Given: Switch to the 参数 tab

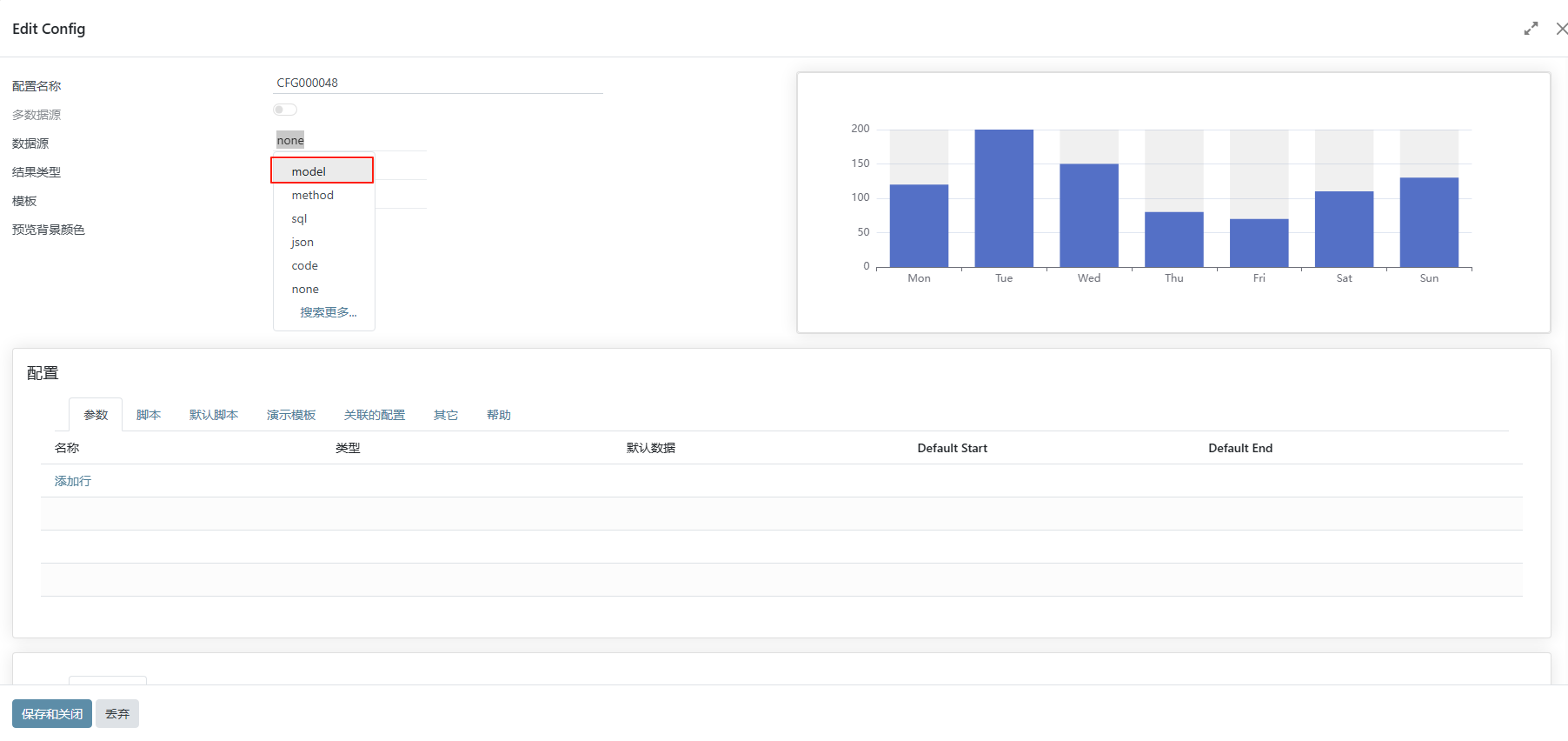Looking at the screenshot, I should 96,415.
